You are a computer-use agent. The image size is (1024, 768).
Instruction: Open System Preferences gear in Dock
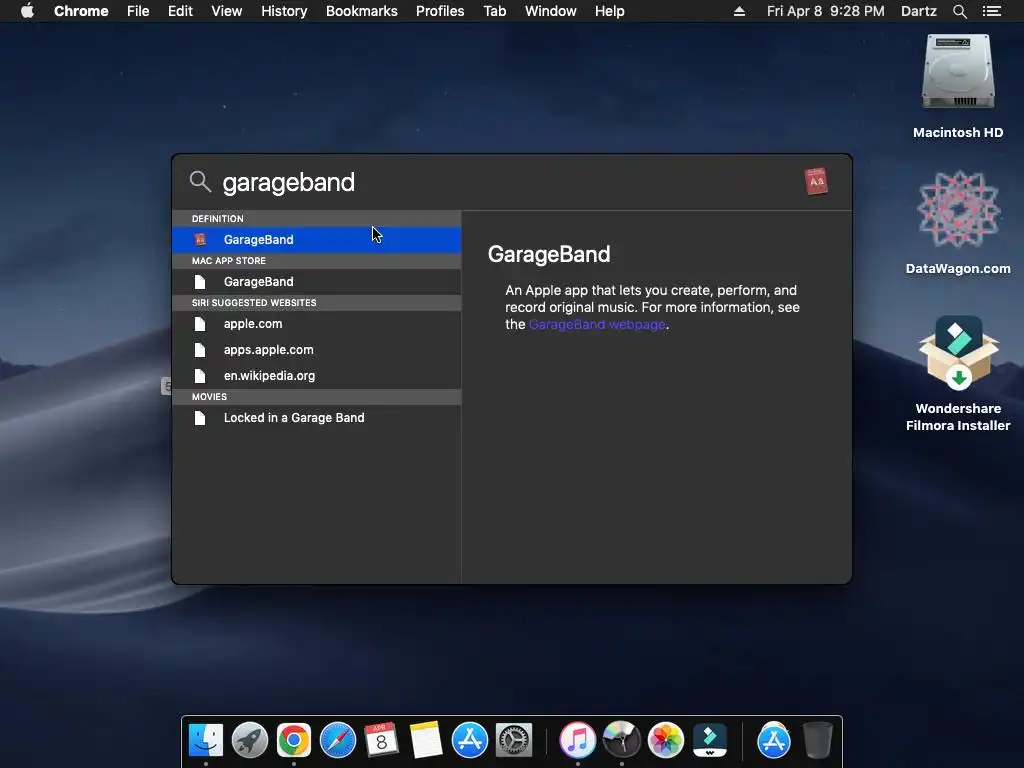click(x=514, y=740)
